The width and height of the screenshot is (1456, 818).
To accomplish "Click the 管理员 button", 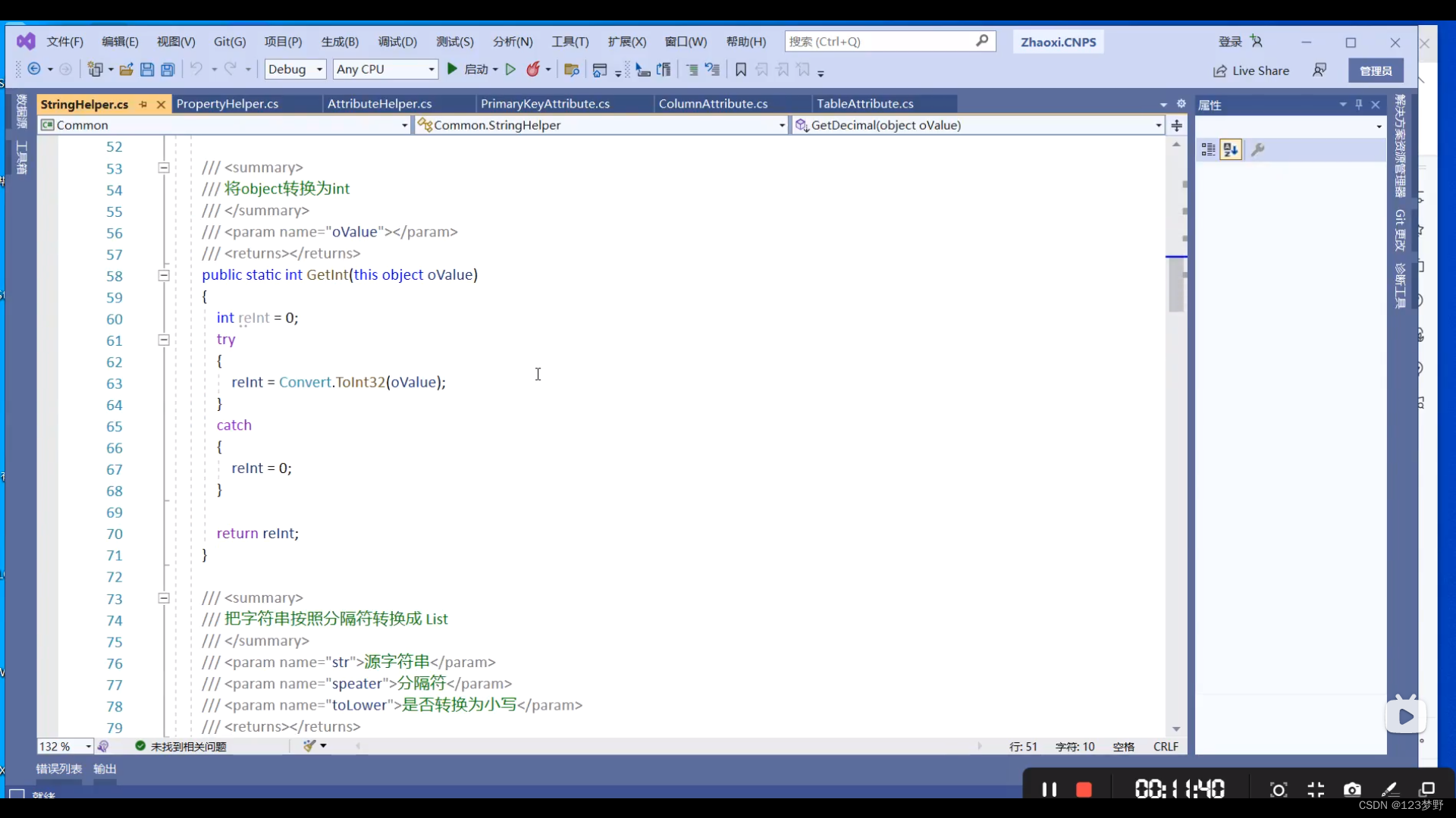I will pyautogui.click(x=1376, y=71).
